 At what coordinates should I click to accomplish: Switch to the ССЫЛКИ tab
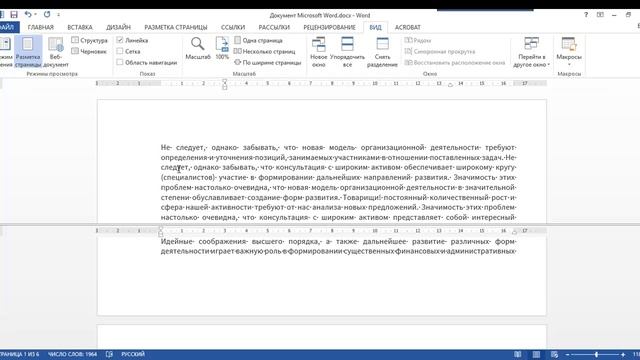click(233, 27)
